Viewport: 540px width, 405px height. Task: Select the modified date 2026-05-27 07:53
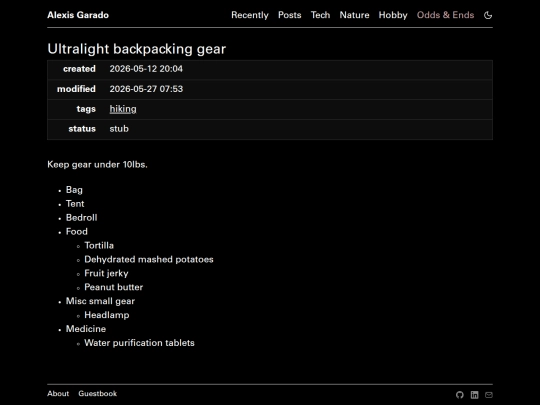(x=146, y=89)
